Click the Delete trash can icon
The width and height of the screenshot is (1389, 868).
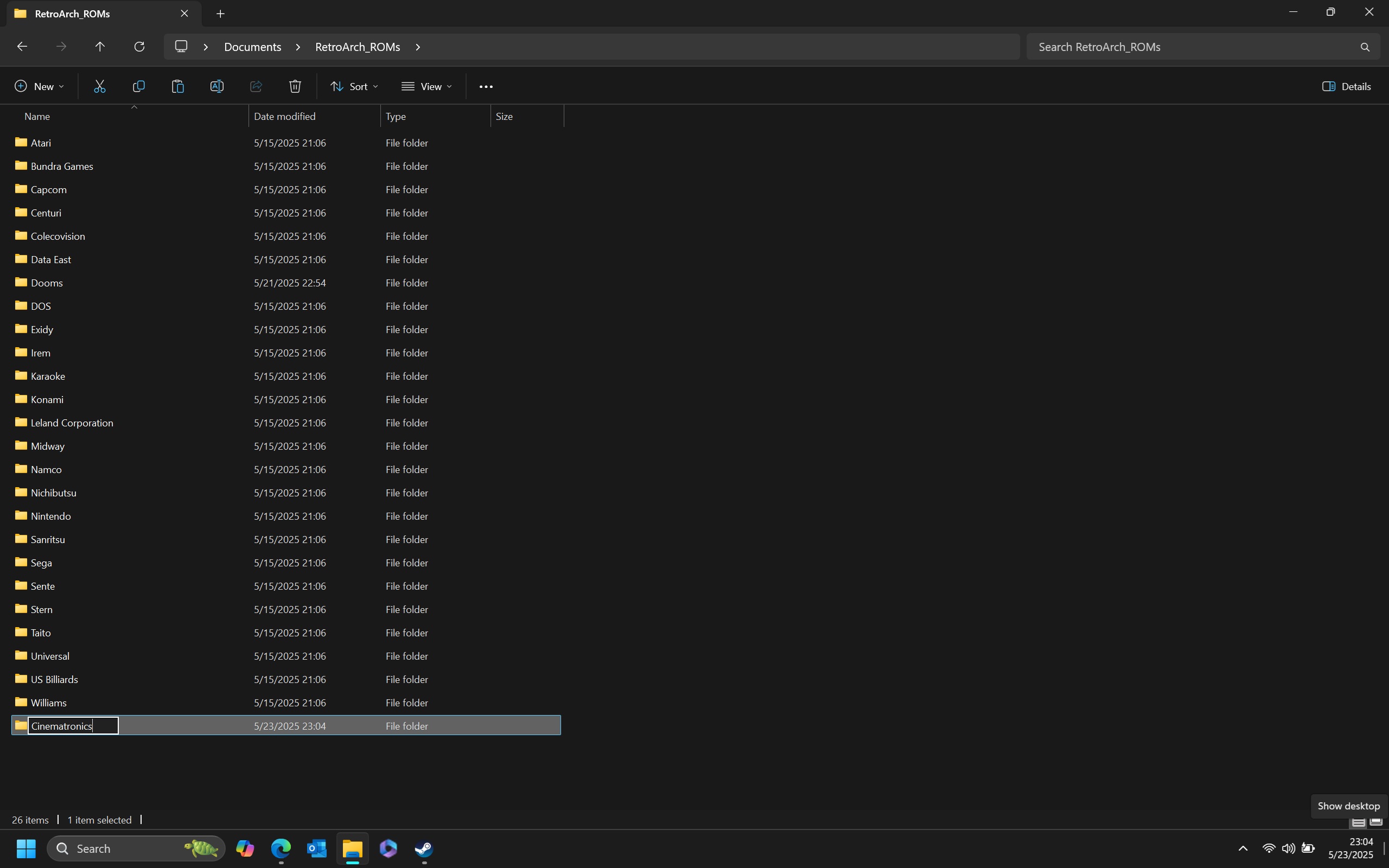[295, 86]
